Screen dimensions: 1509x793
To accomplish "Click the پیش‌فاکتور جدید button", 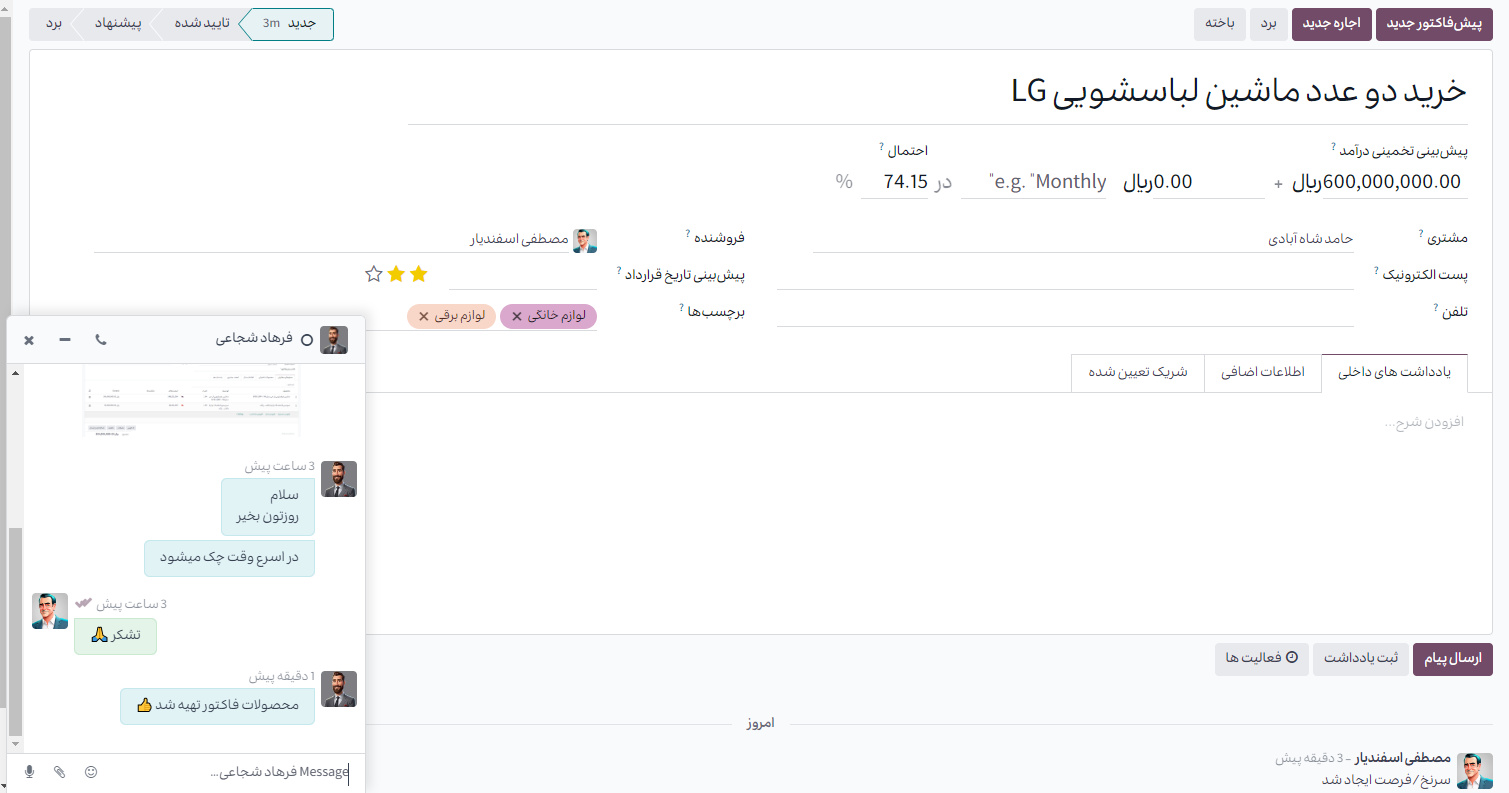I will pyautogui.click(x=1434, y=24).
